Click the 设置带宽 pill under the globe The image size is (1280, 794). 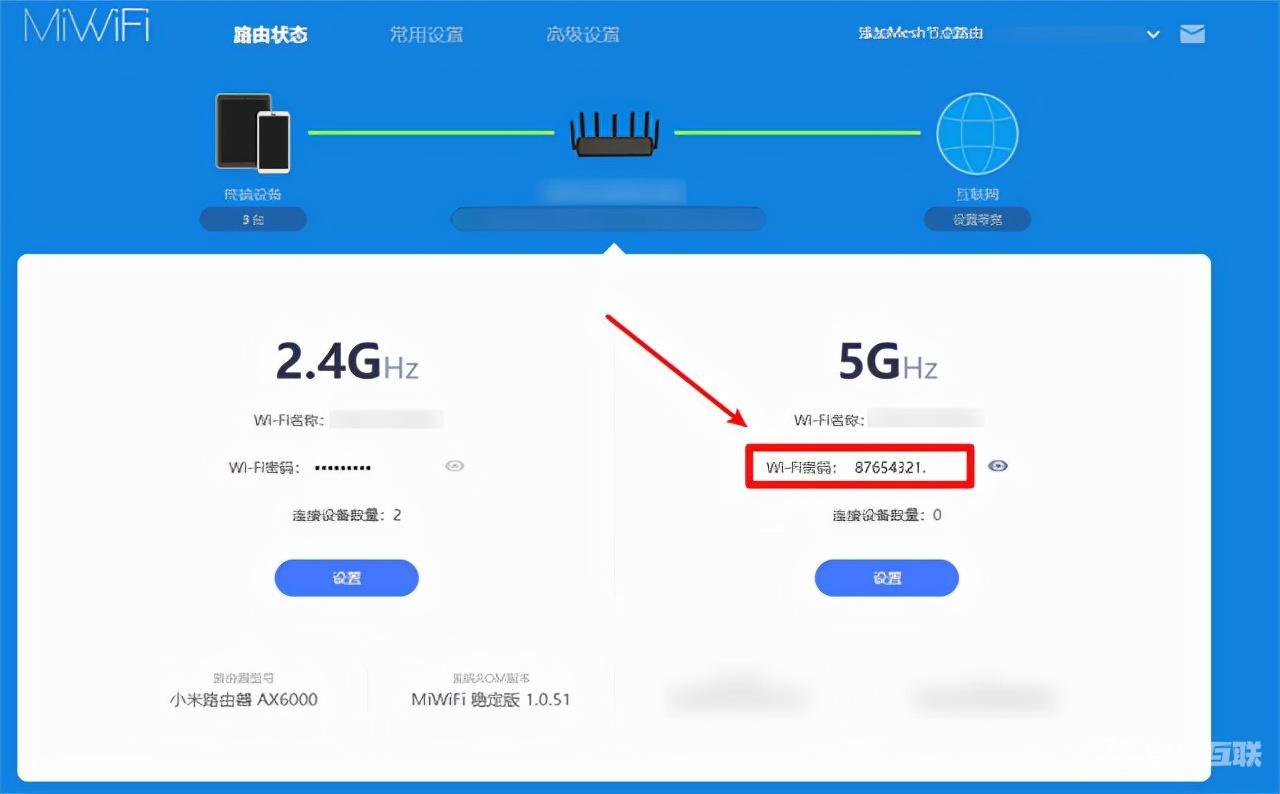(x=977, y=219)
